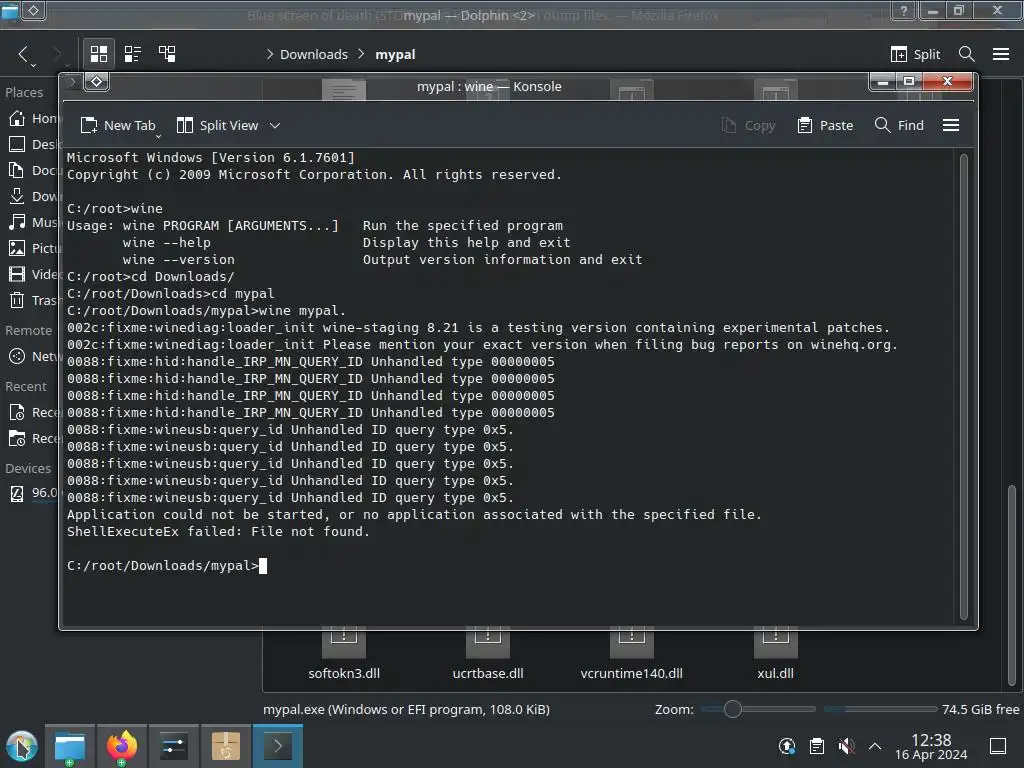Screen dimensions: 1024x768
Task: Open Desktop in Places panel
Action: tap(34, 144)
